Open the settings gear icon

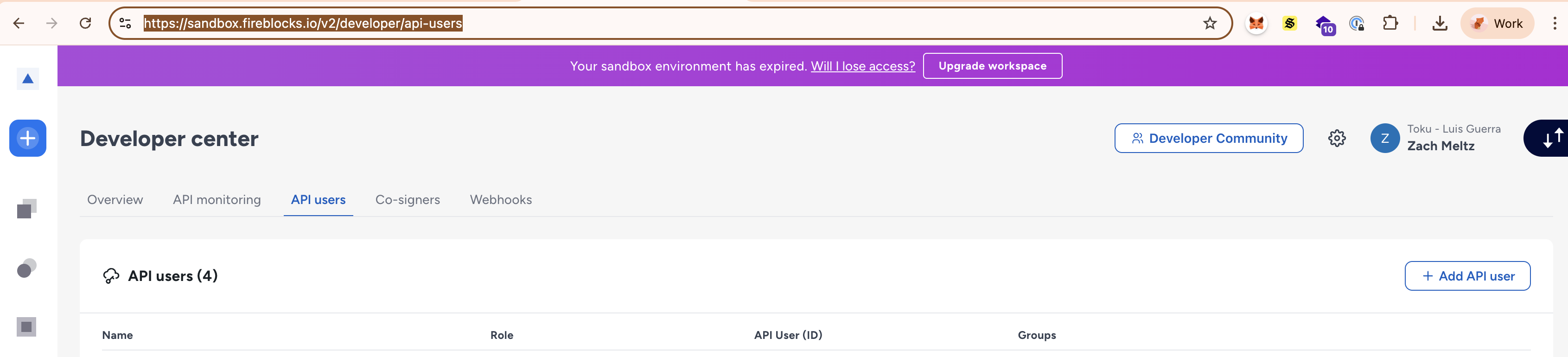pos(1337,138)
